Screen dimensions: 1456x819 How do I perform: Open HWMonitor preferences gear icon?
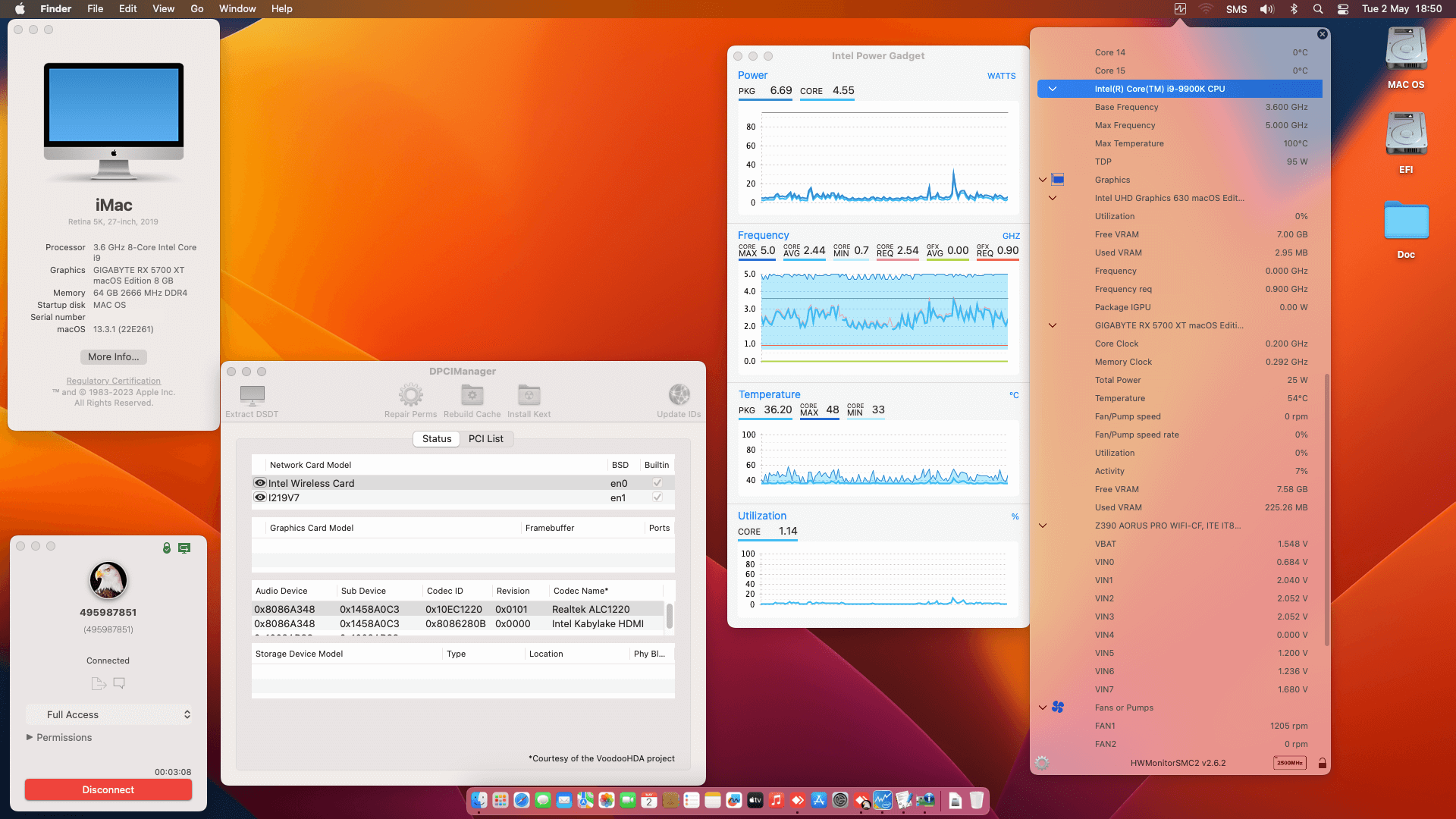pyautogui.click(x=1042, y=763)
